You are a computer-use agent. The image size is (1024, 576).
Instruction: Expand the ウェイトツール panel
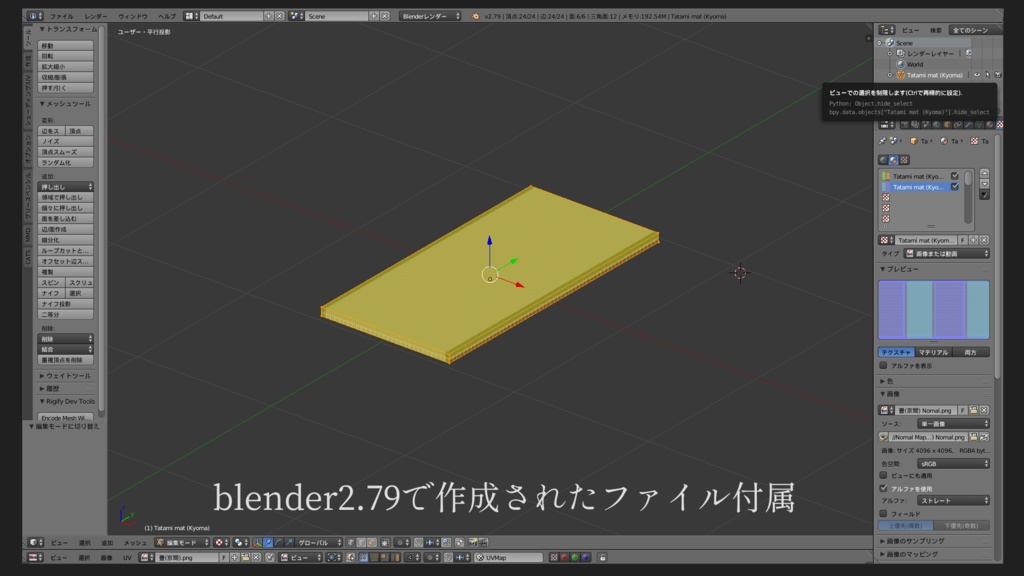(x=65, y=376)
